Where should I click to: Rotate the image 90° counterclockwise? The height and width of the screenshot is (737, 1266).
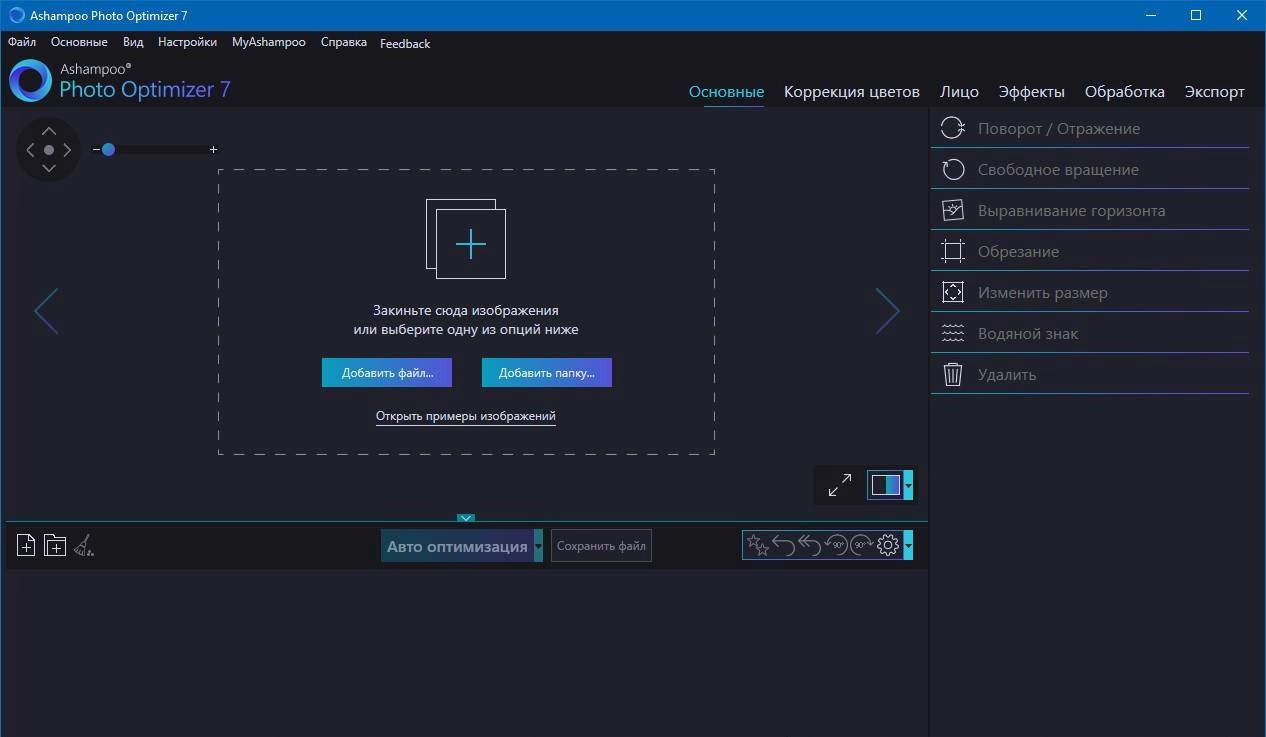(835, 545)
